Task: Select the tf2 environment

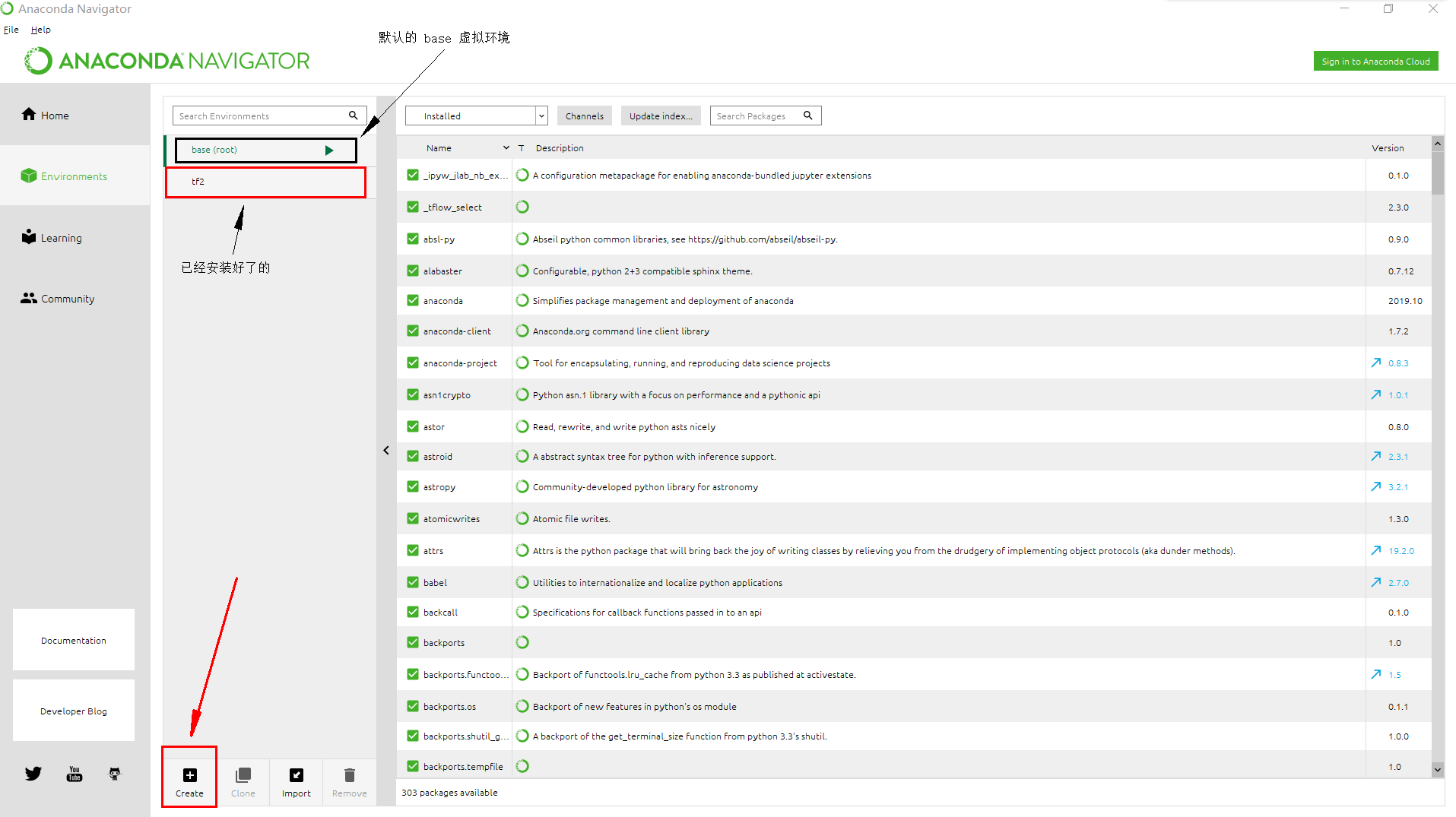Action: [x=265, y=182]
